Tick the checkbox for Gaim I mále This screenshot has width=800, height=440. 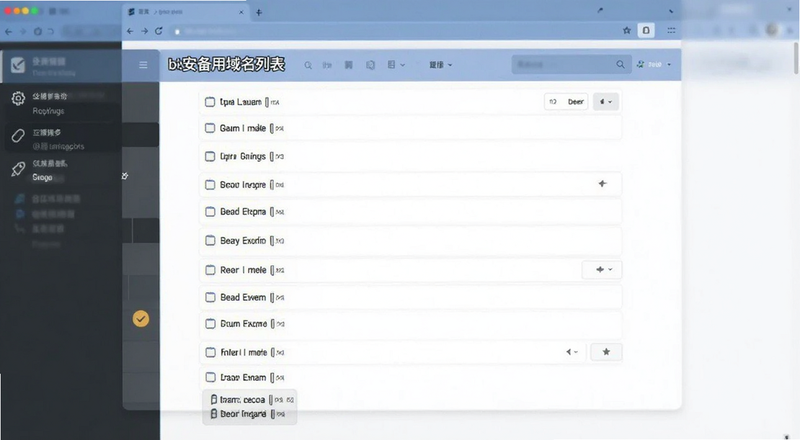click(x=210, y=128)
